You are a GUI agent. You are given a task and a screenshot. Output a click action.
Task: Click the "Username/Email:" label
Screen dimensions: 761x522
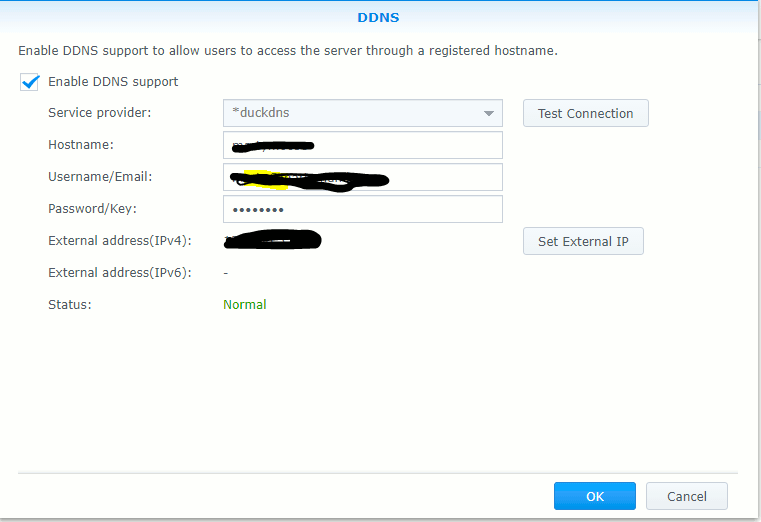point(100,177)
